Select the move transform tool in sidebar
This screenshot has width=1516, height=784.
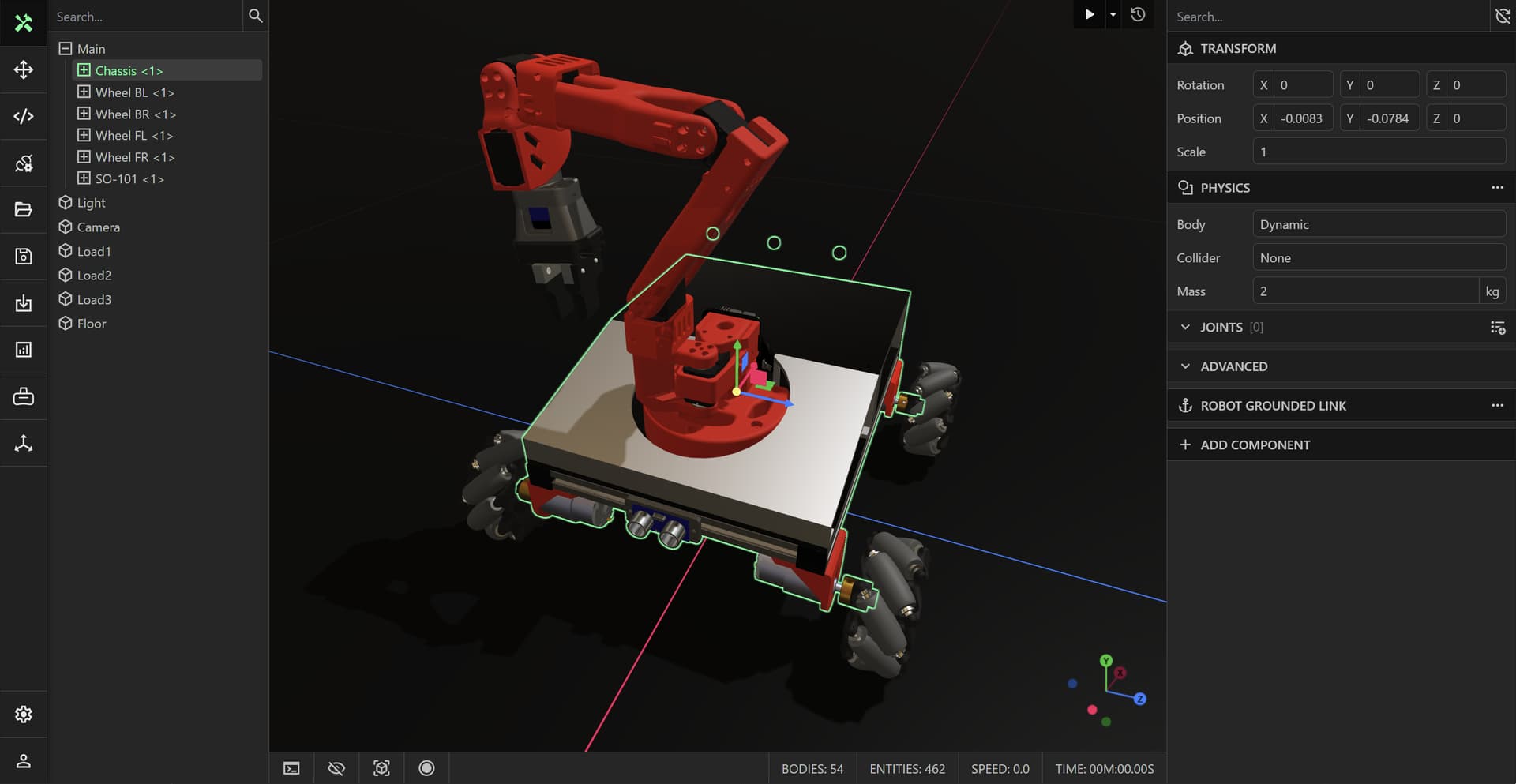tap(24, 70)
